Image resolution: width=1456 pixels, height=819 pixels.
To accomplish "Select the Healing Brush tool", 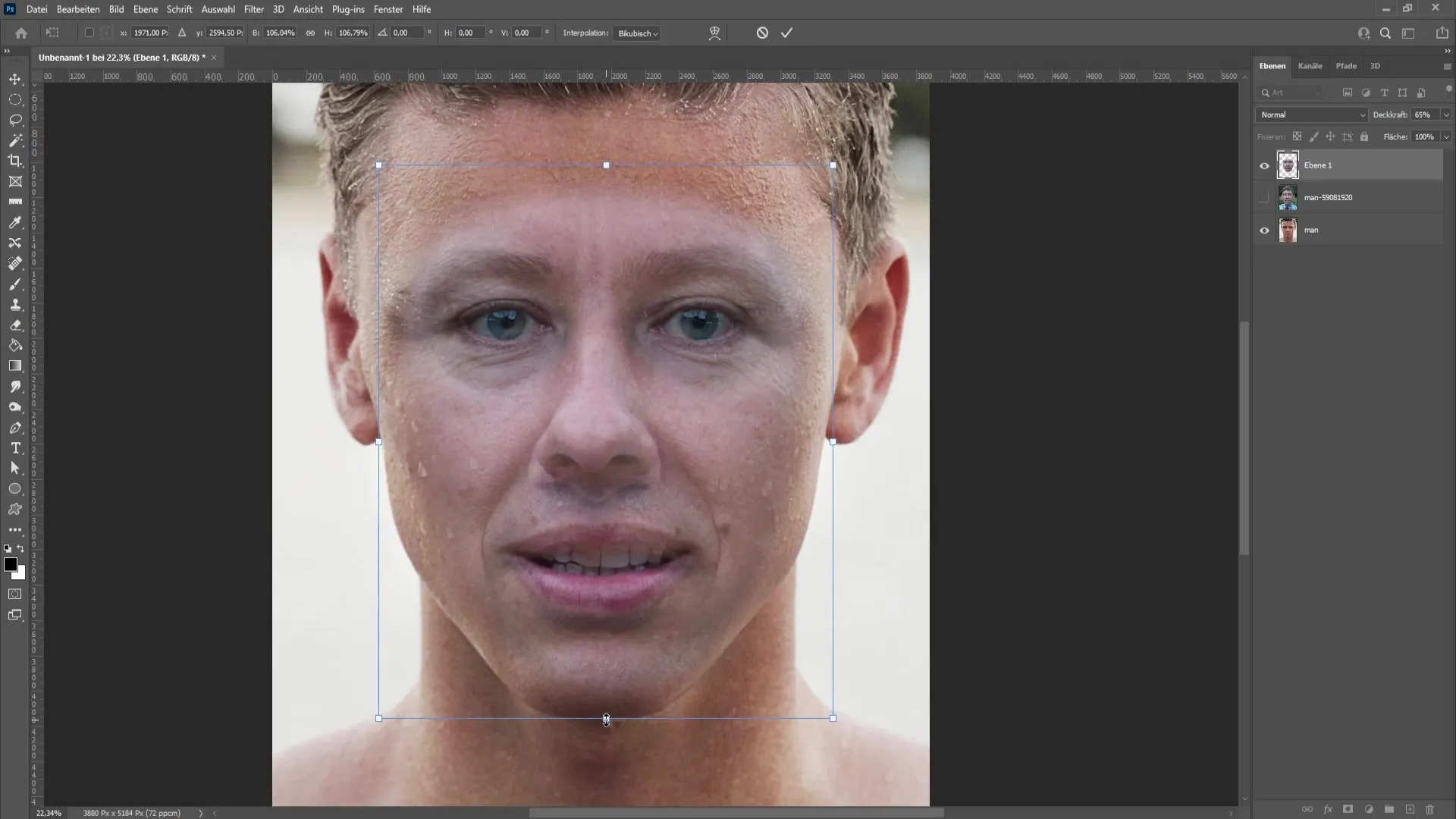I will (x=15, y=264).
